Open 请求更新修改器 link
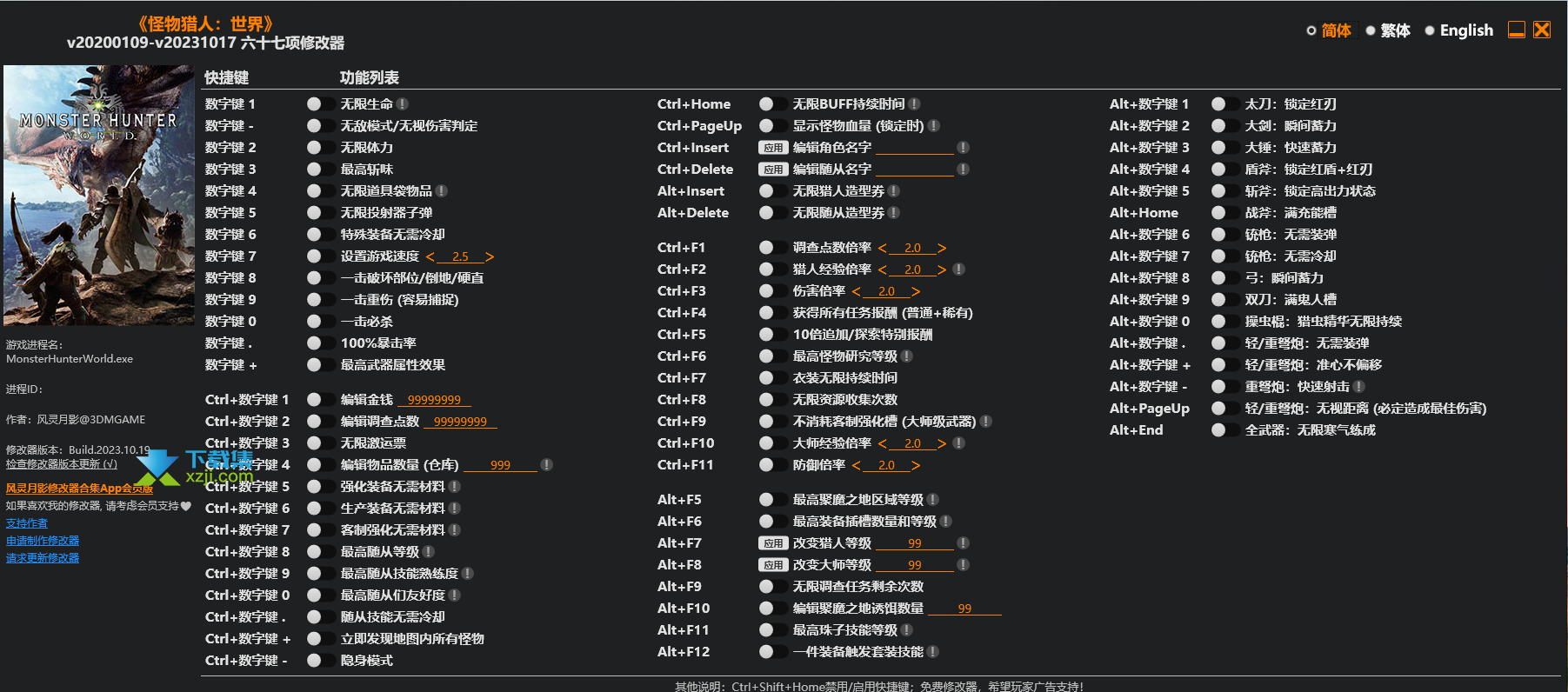1568x692 pixels. (43, 558)
